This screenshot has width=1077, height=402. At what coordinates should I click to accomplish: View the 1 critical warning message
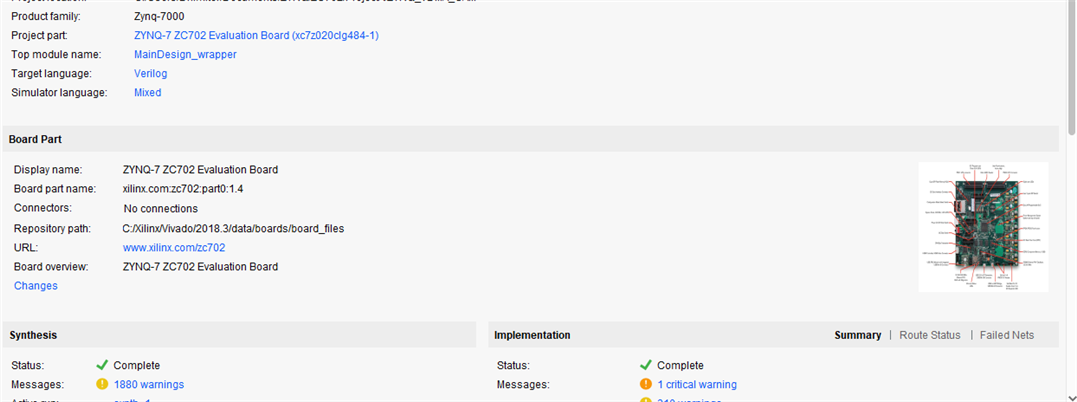point(696,384)
